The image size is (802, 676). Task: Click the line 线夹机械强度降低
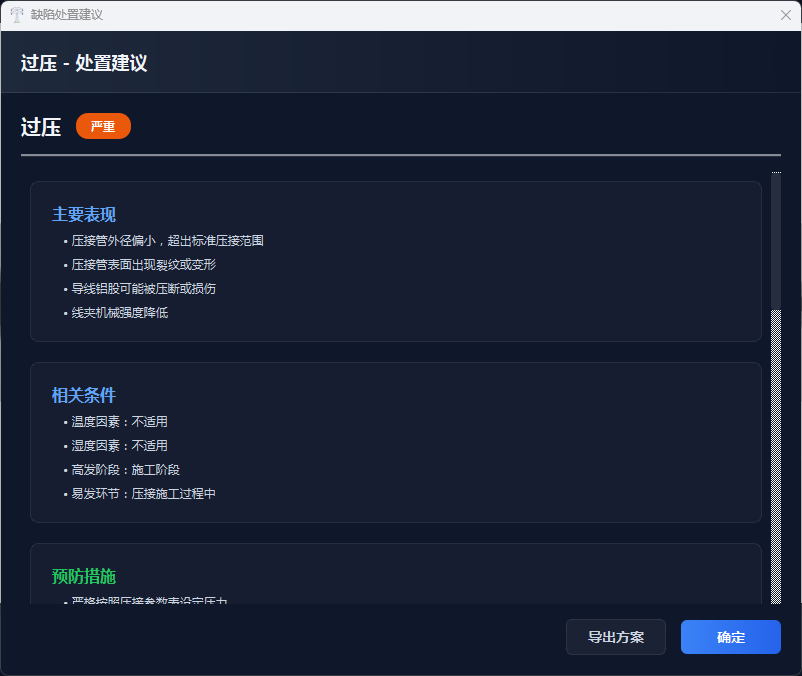tap(120, 313)
